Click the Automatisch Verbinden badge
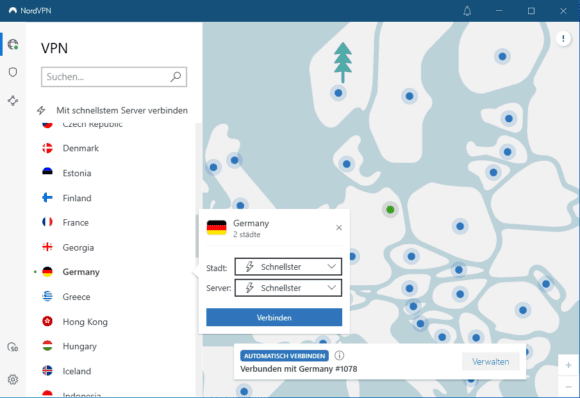 tap(284, 356)
